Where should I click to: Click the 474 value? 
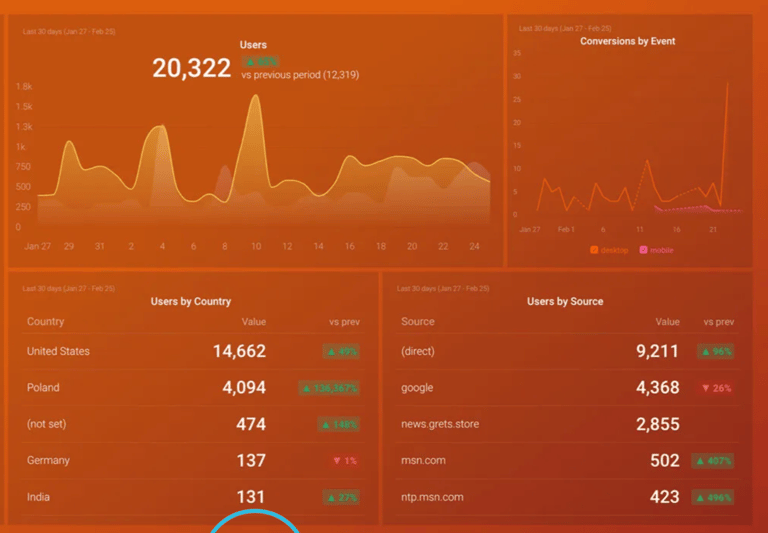(251, 424)
